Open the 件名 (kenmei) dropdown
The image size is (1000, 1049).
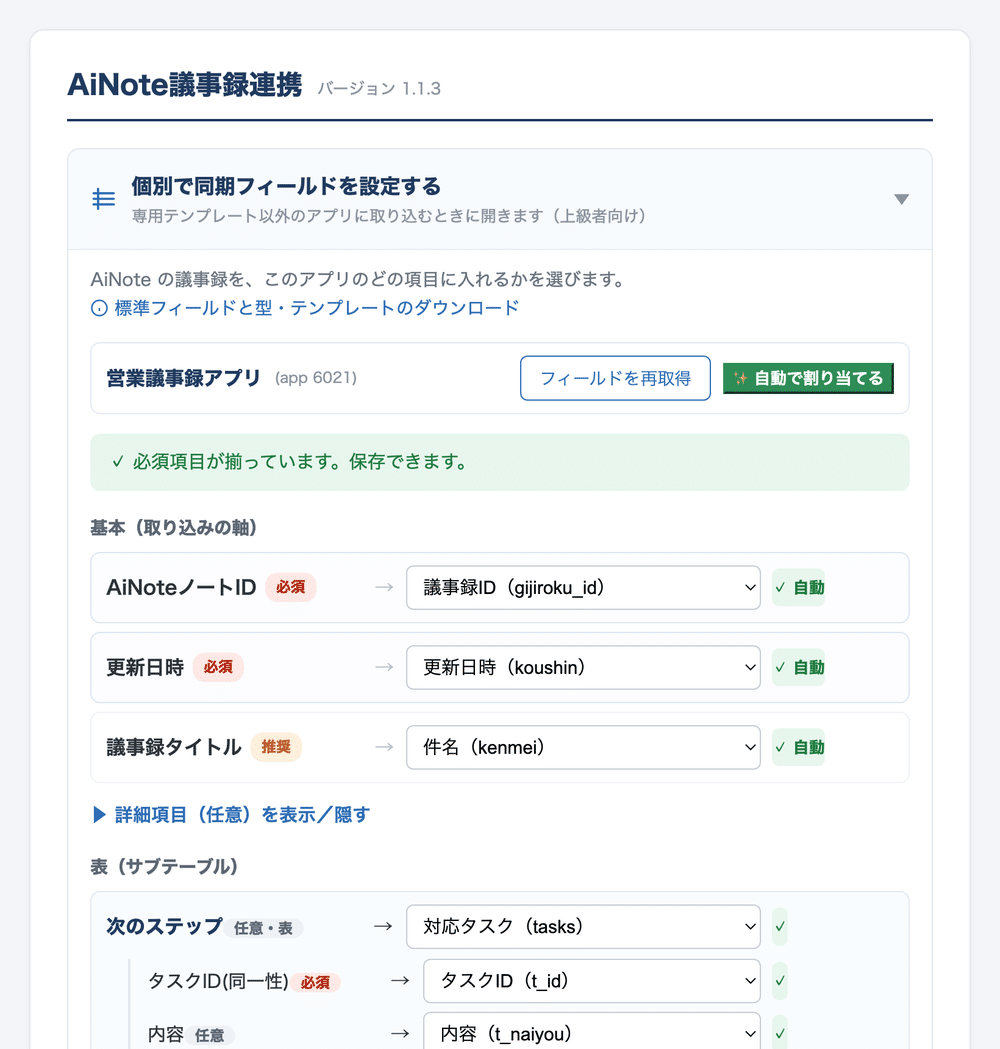pos(583,747)
